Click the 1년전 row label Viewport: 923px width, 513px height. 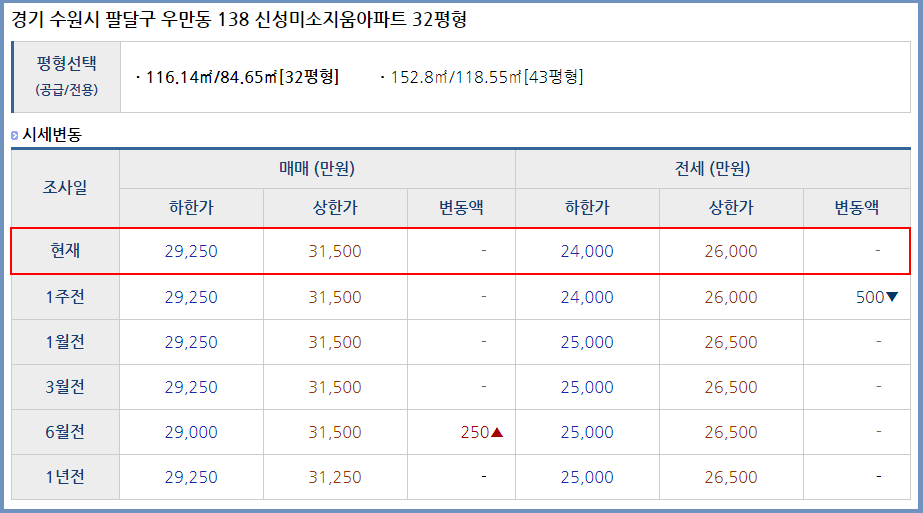65,477
